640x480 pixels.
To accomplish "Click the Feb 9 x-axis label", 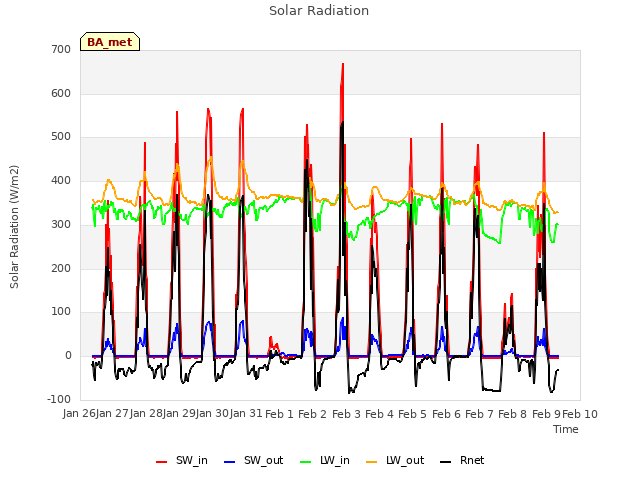I will 546,414.
